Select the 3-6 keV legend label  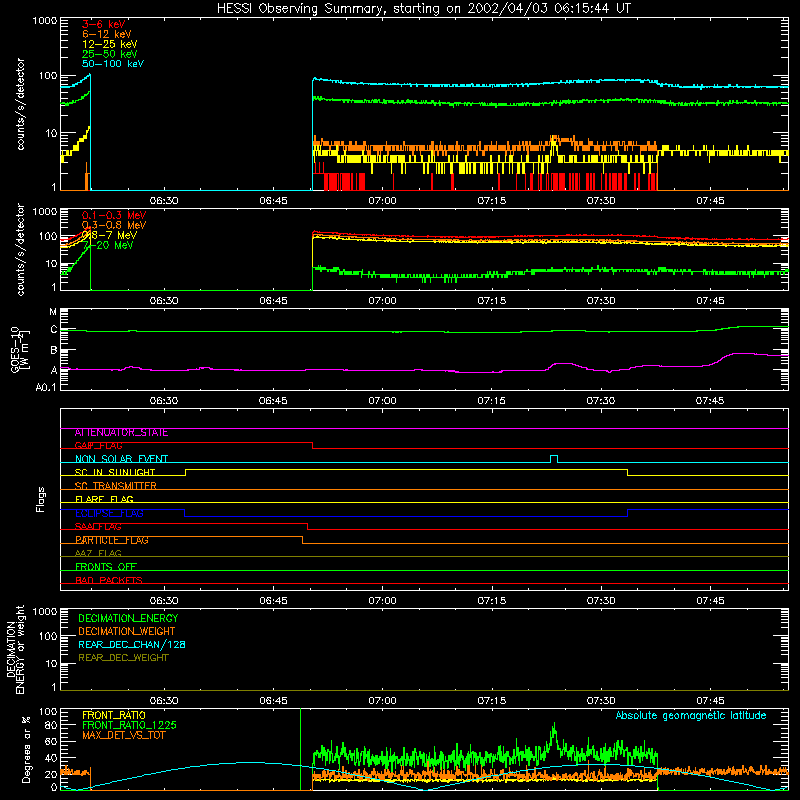(103, 24)
